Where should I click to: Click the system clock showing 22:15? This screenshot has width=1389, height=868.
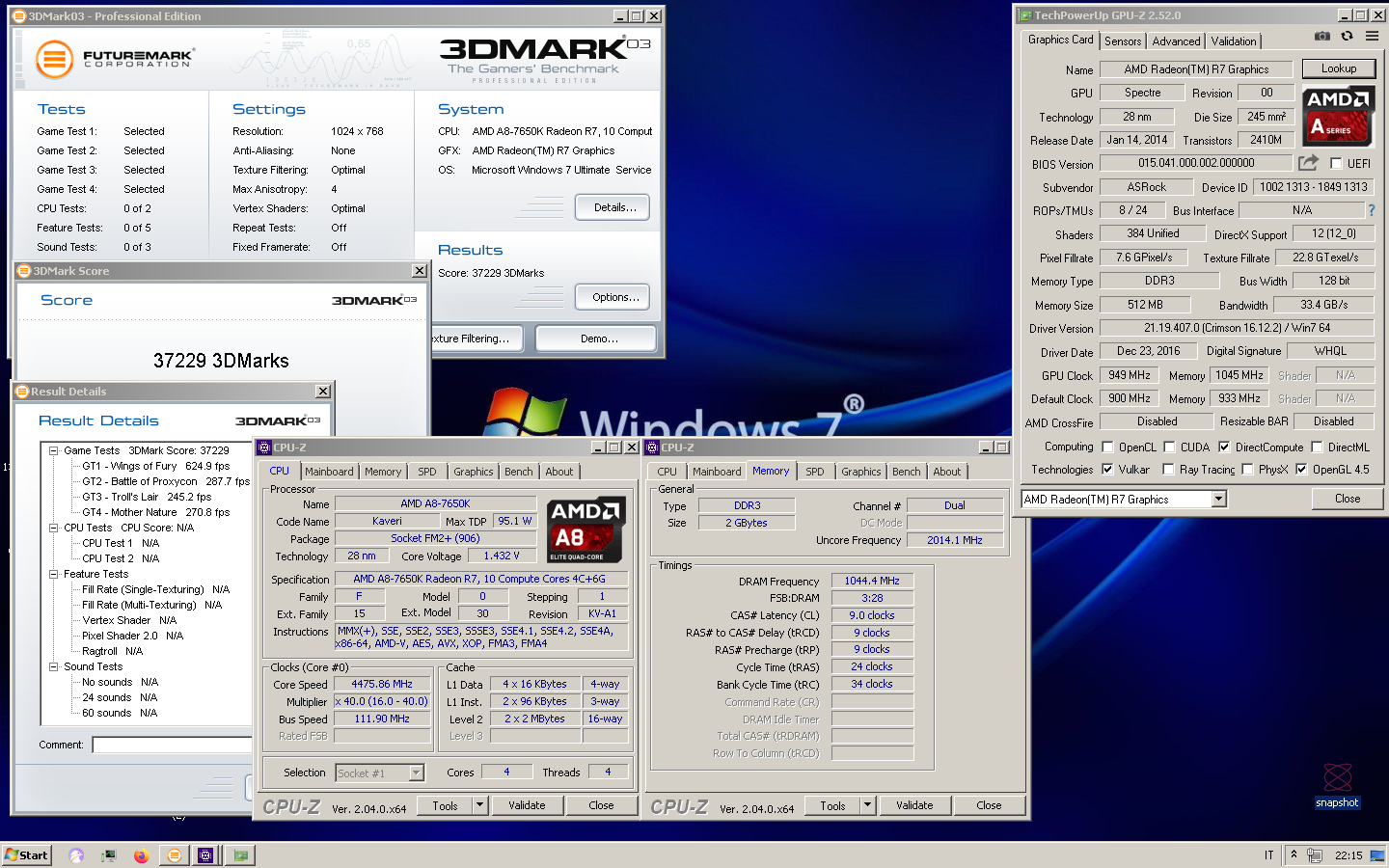click(x=1348, y=855)
